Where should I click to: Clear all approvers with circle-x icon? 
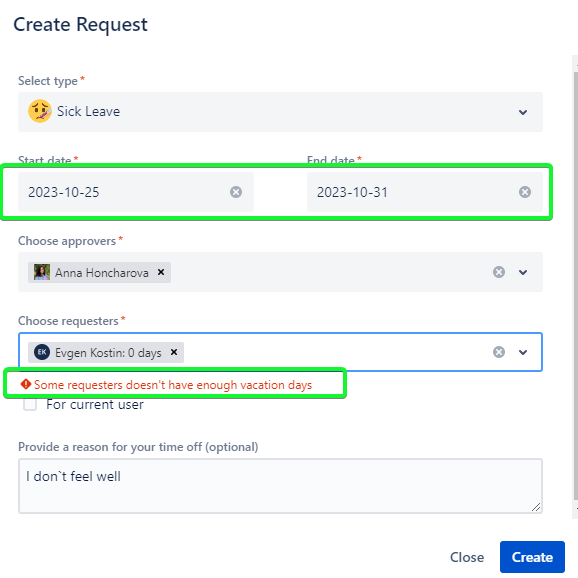[499, 272]
